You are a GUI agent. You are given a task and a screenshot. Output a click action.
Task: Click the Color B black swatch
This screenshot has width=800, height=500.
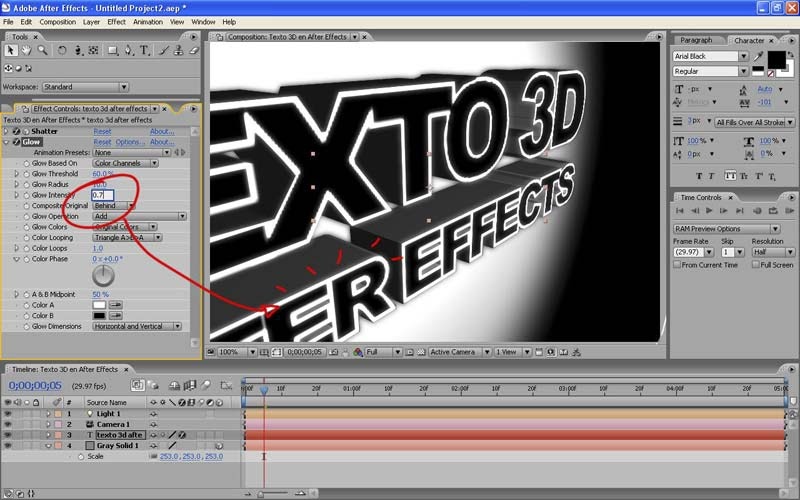coord(99,316)
